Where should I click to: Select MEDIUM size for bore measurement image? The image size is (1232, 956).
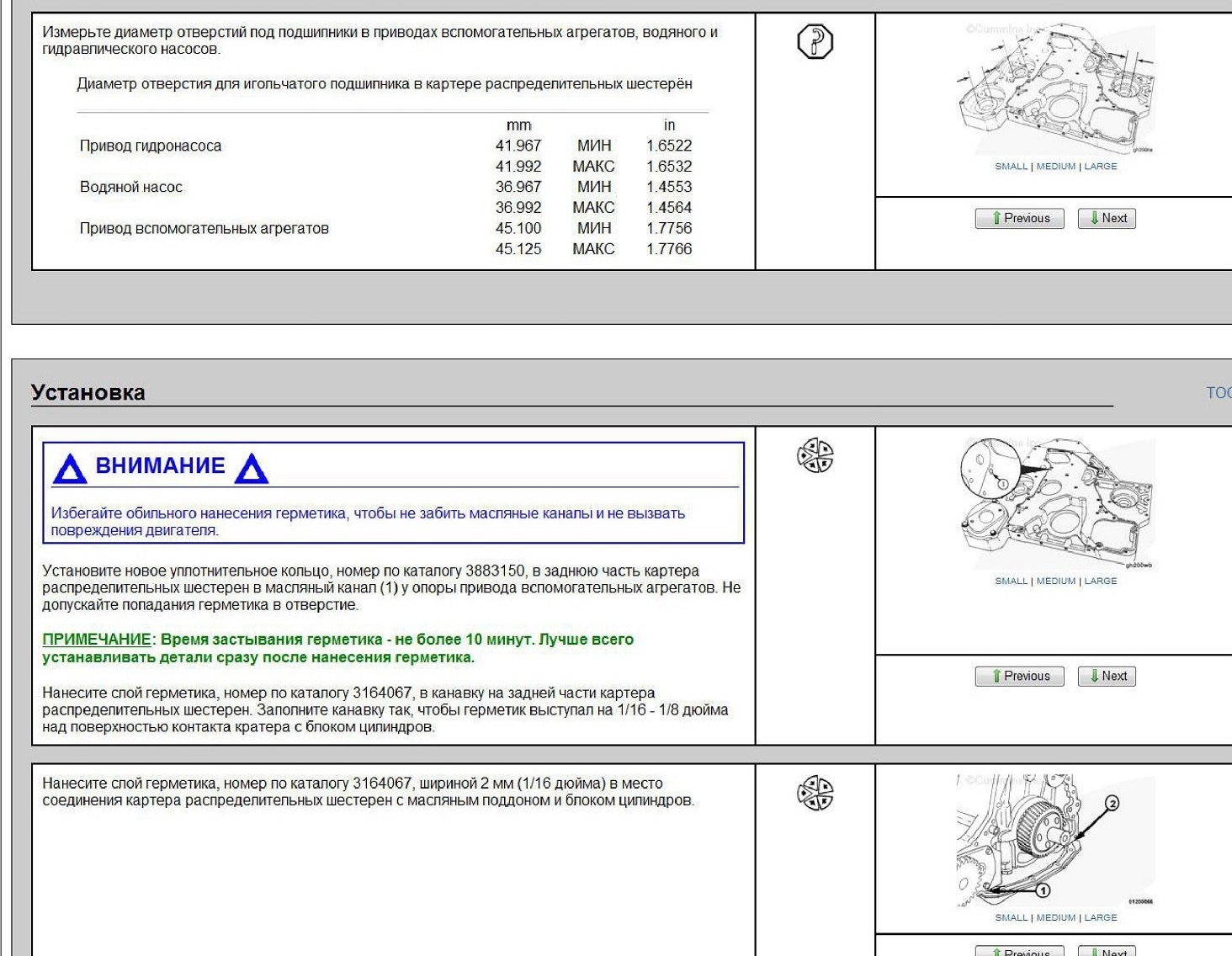tap(1056, 167)
